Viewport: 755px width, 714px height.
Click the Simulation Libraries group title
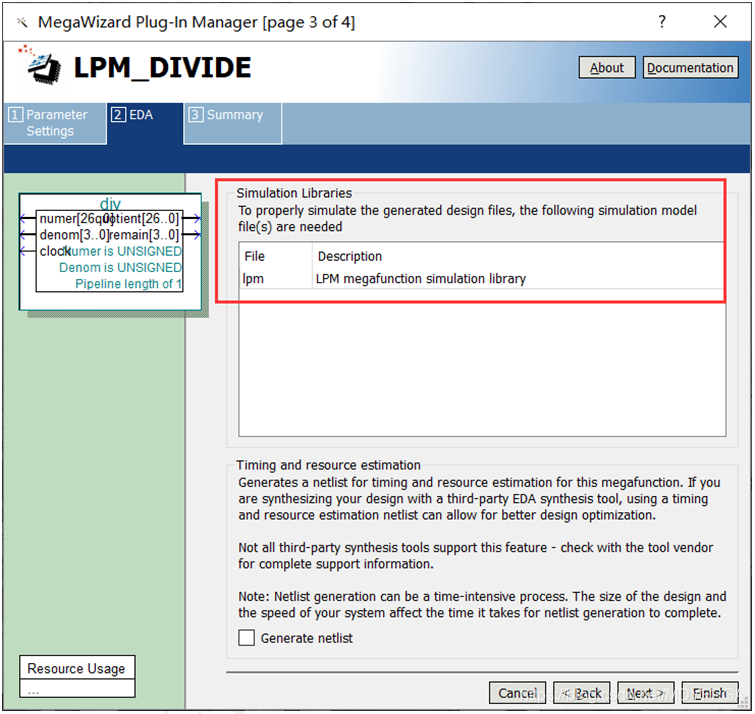pos(294,193)
